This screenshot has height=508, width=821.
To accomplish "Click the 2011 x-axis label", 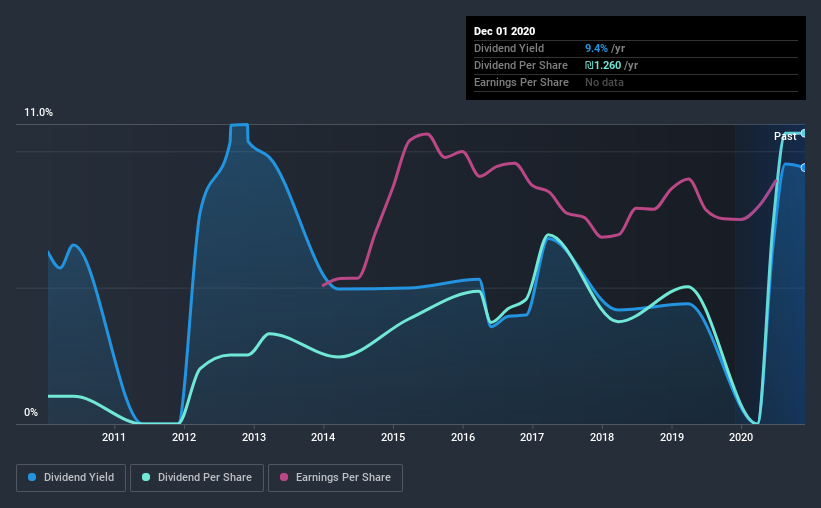I will pyautogui.click(x=114, y=437).
